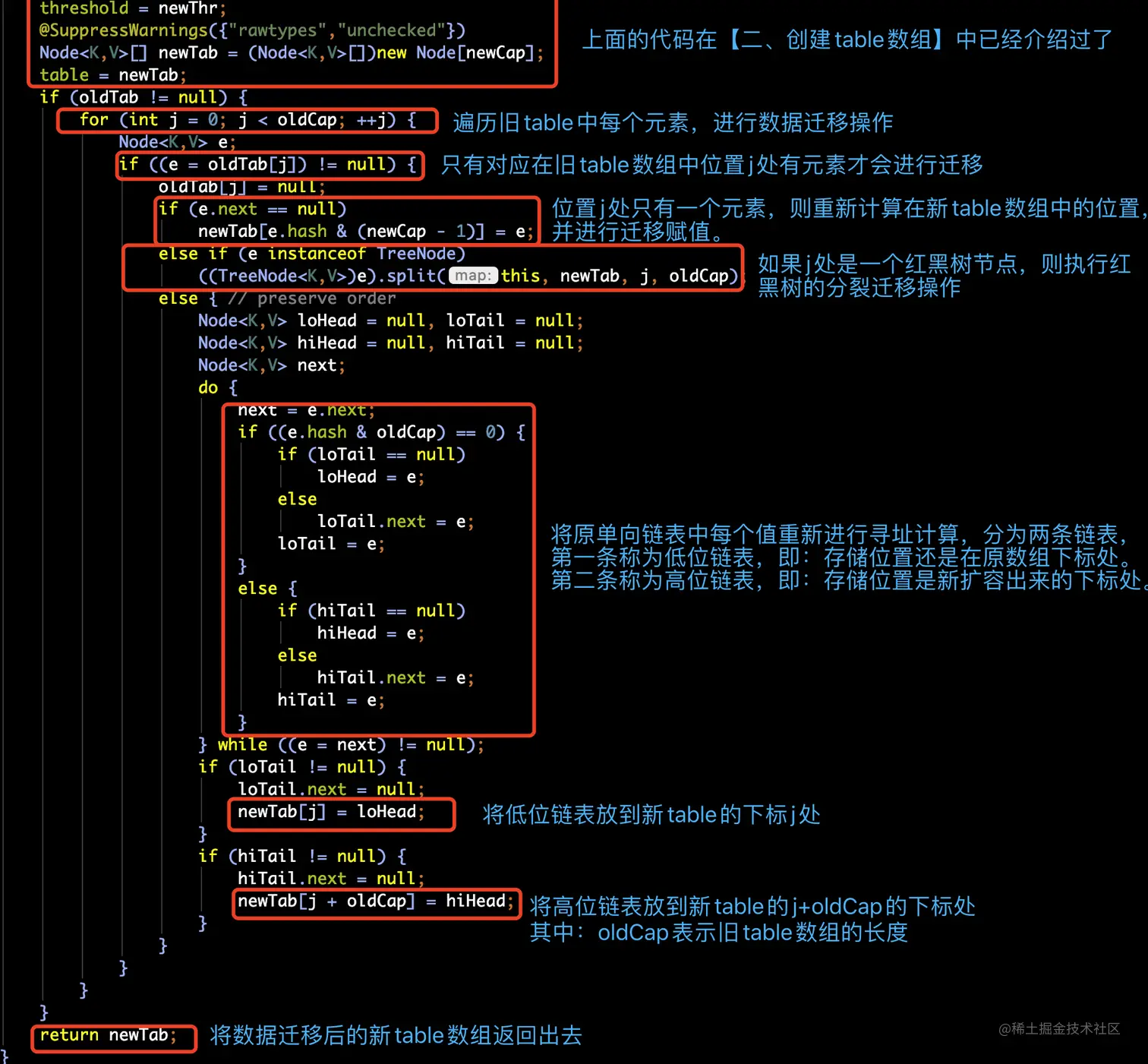Click the 'if (loTail == null)' condition

(x=371, y=454)
